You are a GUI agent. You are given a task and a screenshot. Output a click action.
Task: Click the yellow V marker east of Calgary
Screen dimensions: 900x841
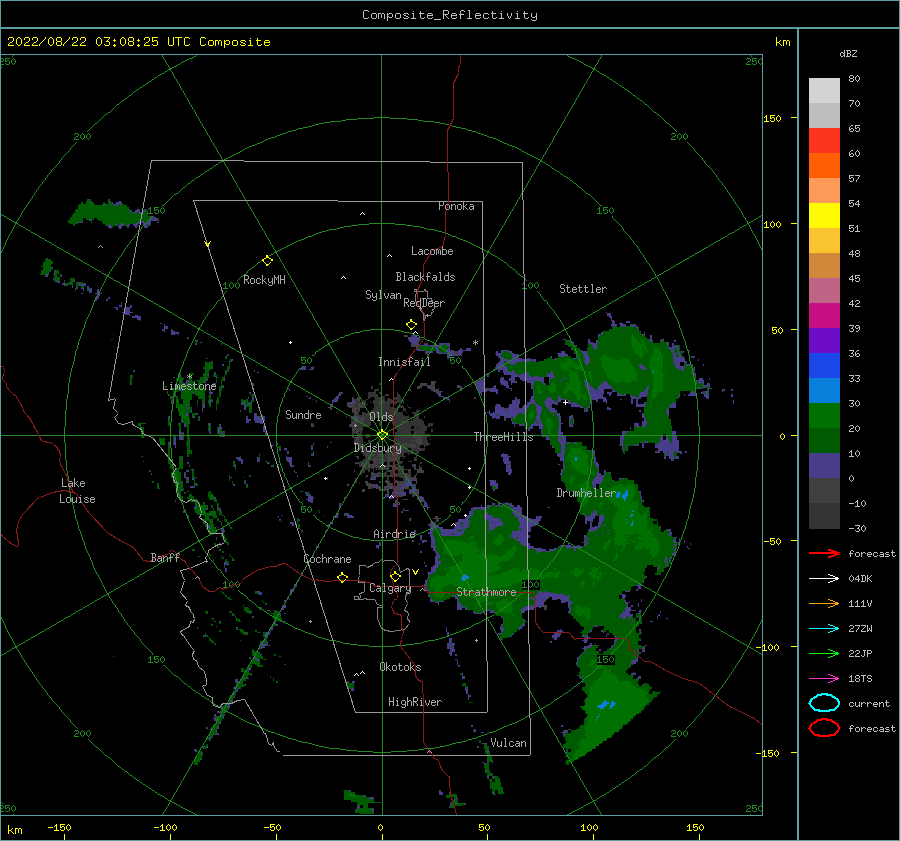(415, 572)
